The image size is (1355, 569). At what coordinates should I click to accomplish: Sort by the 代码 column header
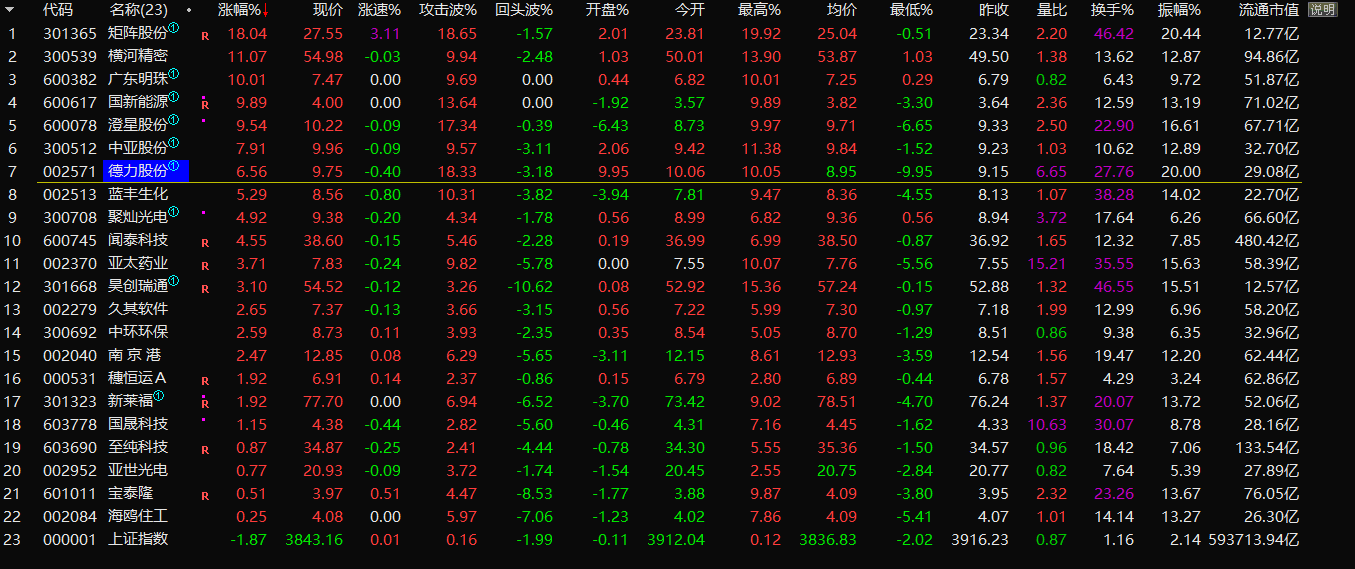58,10
